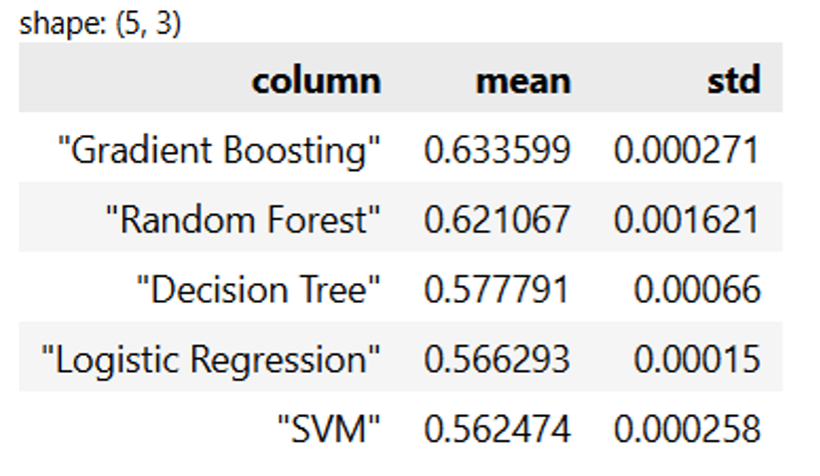Viewport: 820px width, 476px height.
Task: Click the mean value 0.562474
Action: (497, 430)
